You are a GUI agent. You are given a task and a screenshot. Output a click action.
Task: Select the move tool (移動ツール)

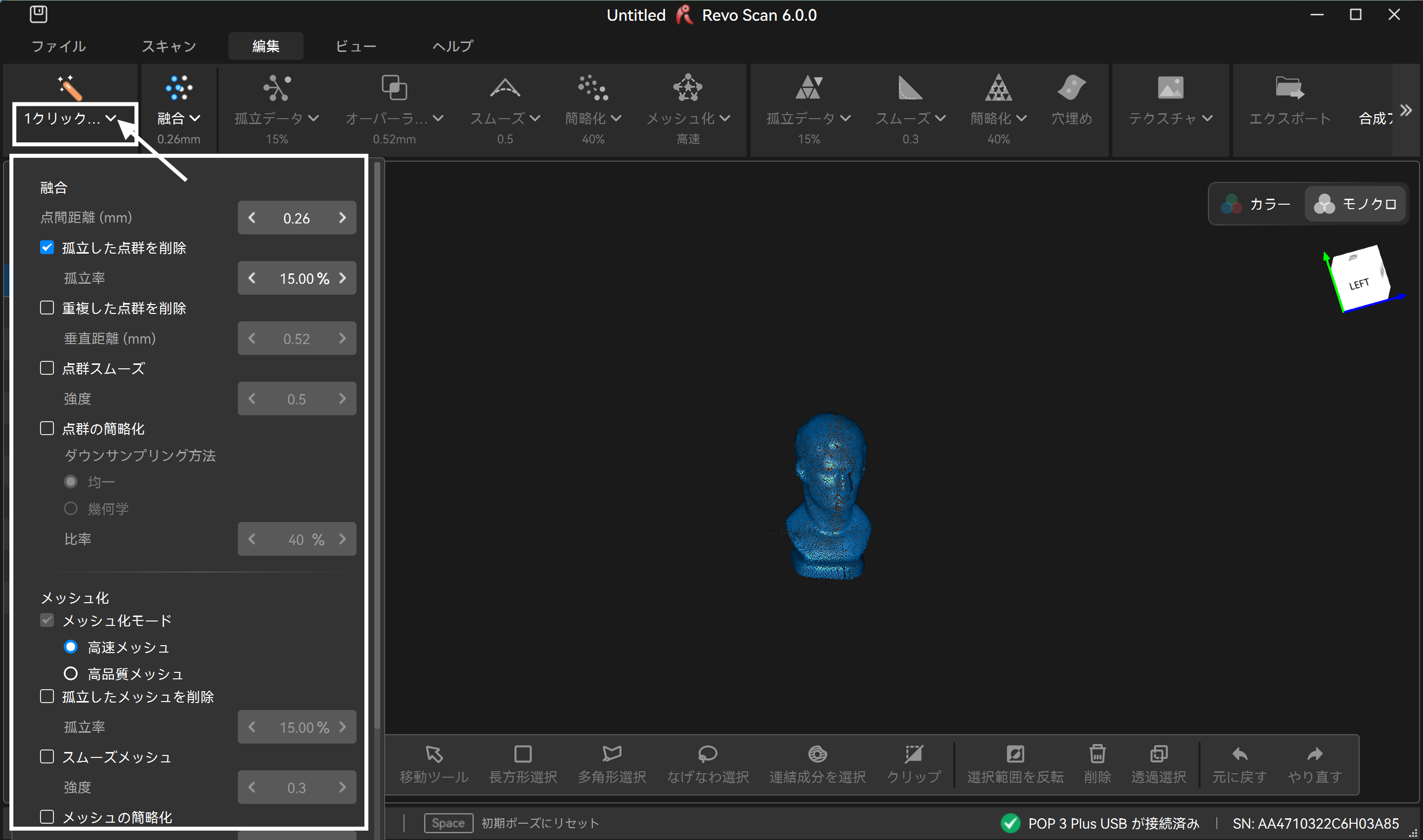point(434,754)
